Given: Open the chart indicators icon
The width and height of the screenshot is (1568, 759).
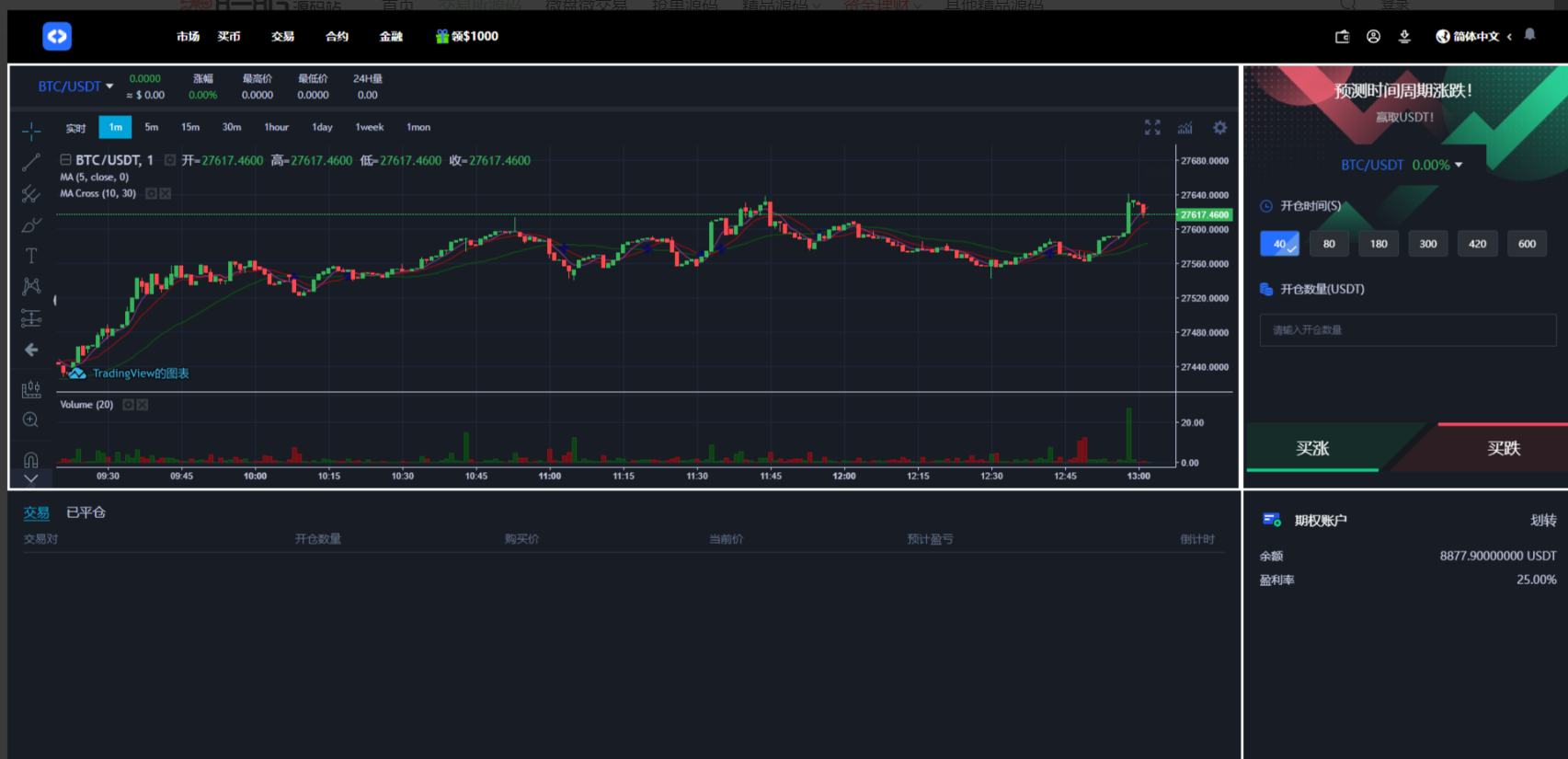Looking at the screenshot, I should click(1185, 128).
